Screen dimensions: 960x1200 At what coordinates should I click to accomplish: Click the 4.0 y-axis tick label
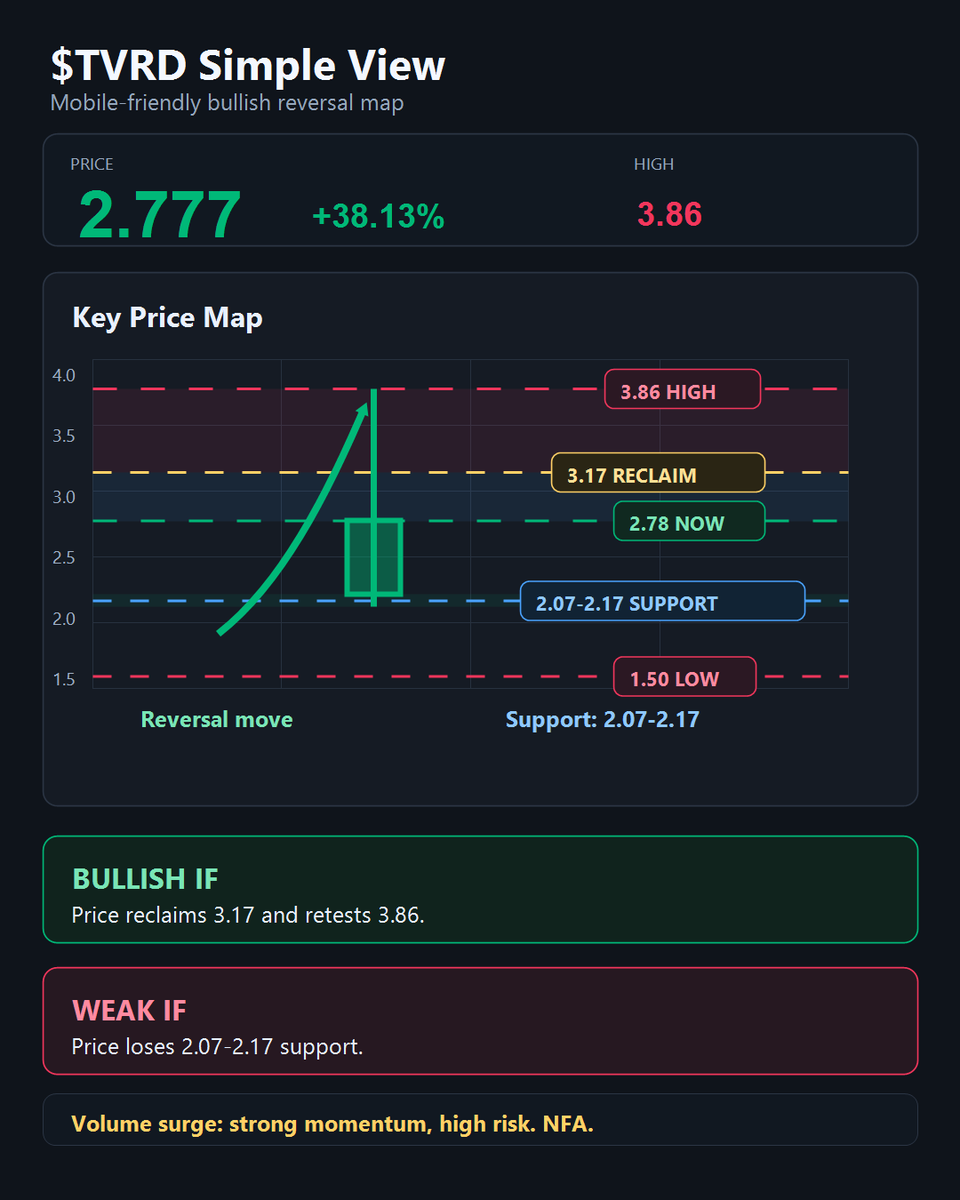point(64,375)
